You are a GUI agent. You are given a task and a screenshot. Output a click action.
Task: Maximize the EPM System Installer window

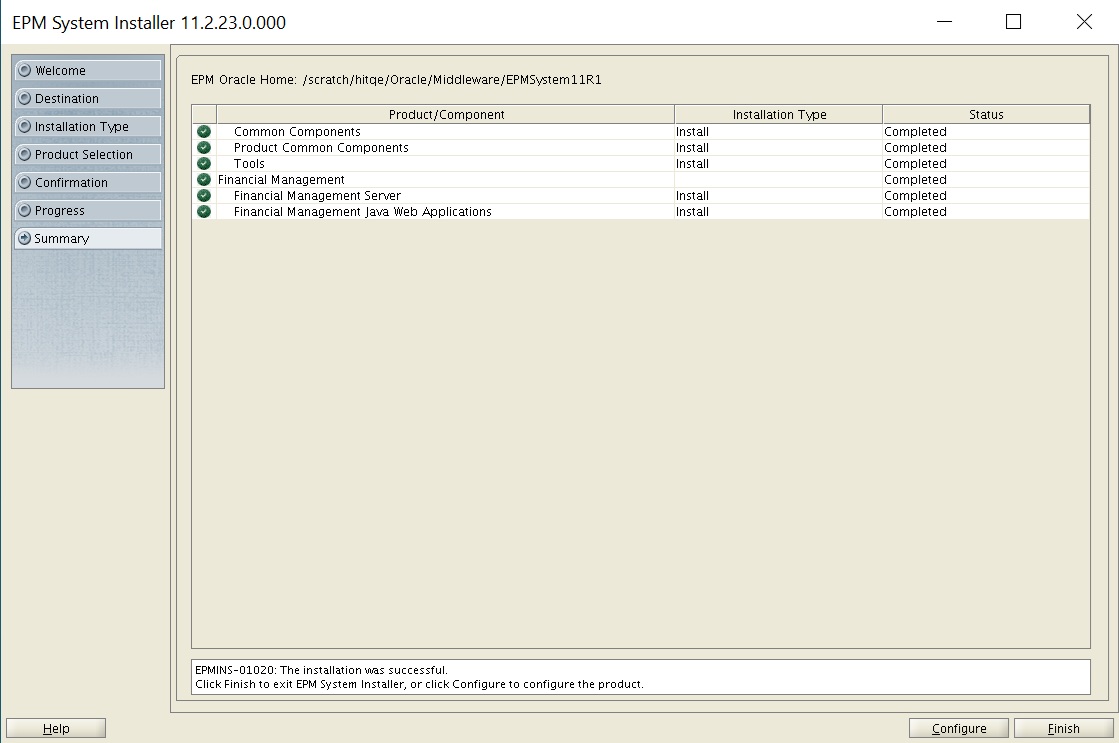[1013, 21]
